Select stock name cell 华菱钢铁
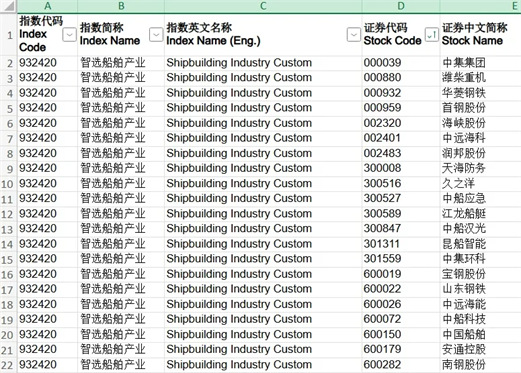Image resolution: width=521 pixels, height=373 pixels. point(480,93)
